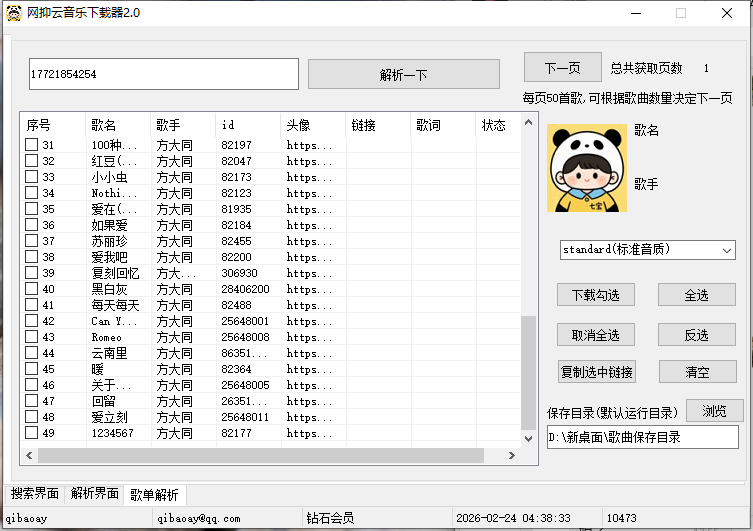Click qibaoay@qq.com in status bar

pos(198,519)
